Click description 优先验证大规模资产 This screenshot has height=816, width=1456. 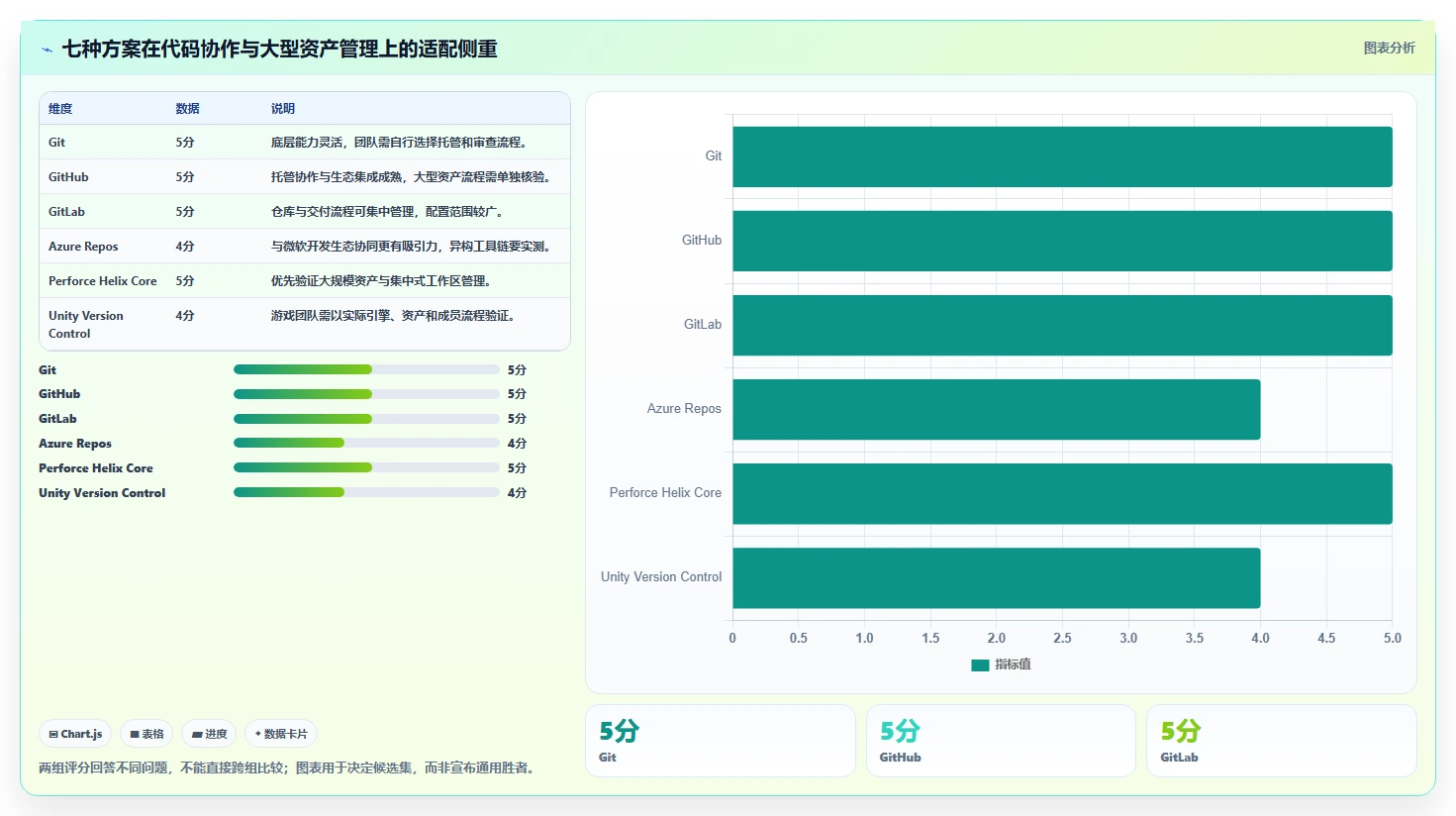(x=381, y=281)
